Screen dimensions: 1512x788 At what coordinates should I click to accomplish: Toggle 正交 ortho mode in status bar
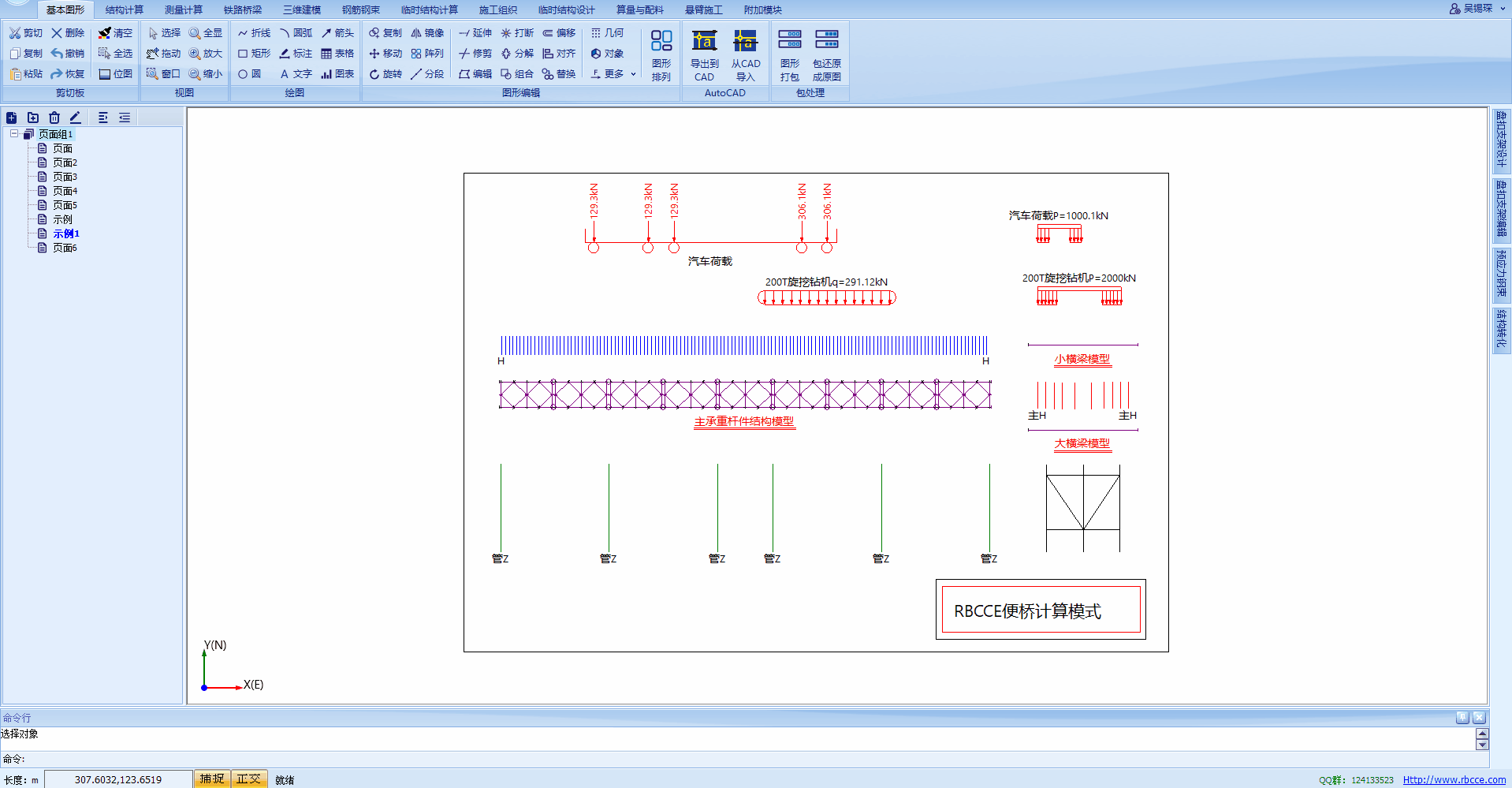coord(248,779)
